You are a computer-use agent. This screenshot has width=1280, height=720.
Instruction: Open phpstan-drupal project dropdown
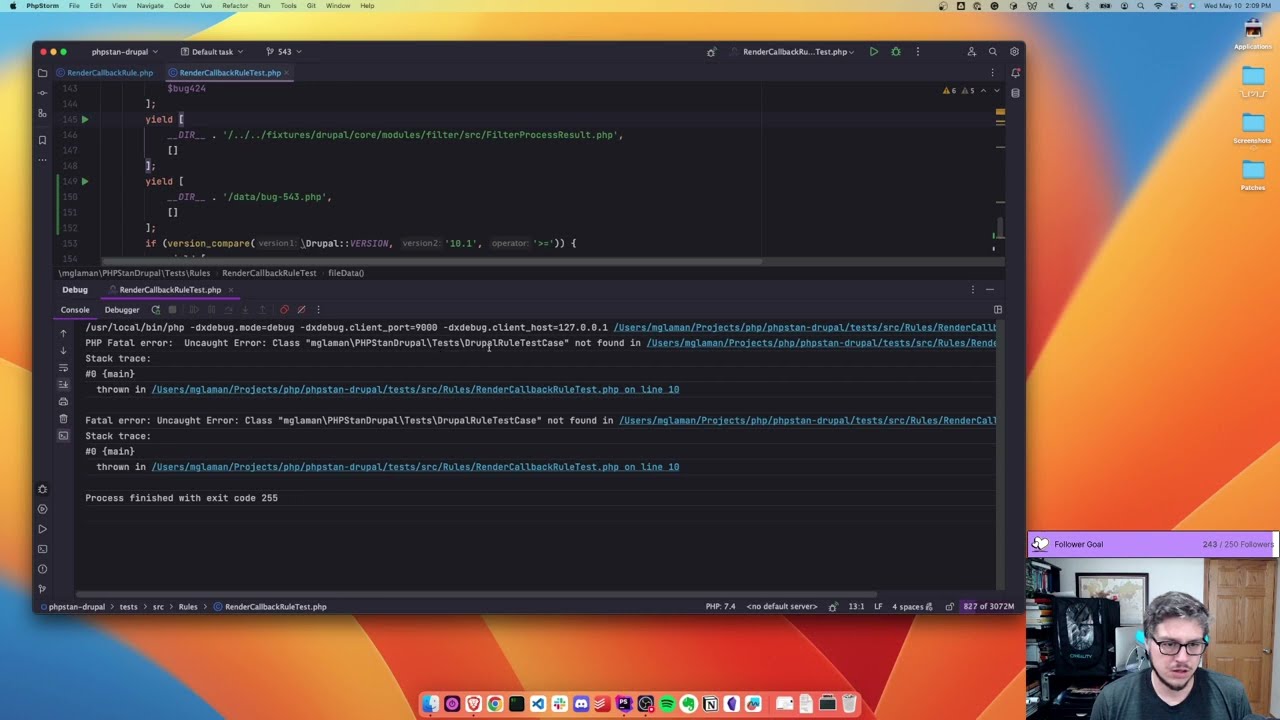click(124, 52)
